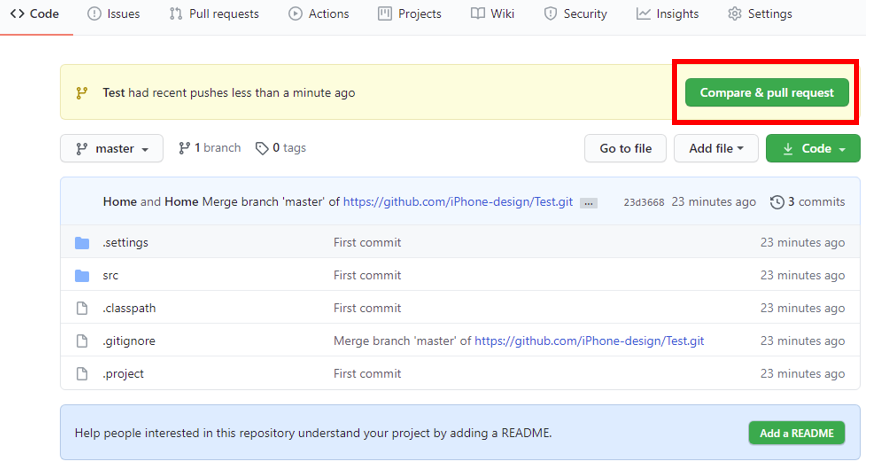This screenshot has height=469, width=869.
Task: Open repository Settings tab
Action: coord(760,14)
